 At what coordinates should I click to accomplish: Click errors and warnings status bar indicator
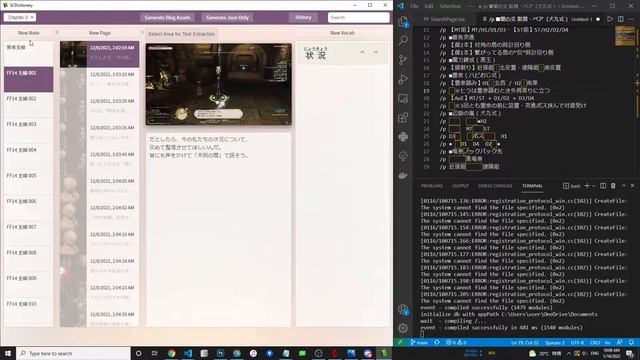pyautogui.click(x=457, y=342)
